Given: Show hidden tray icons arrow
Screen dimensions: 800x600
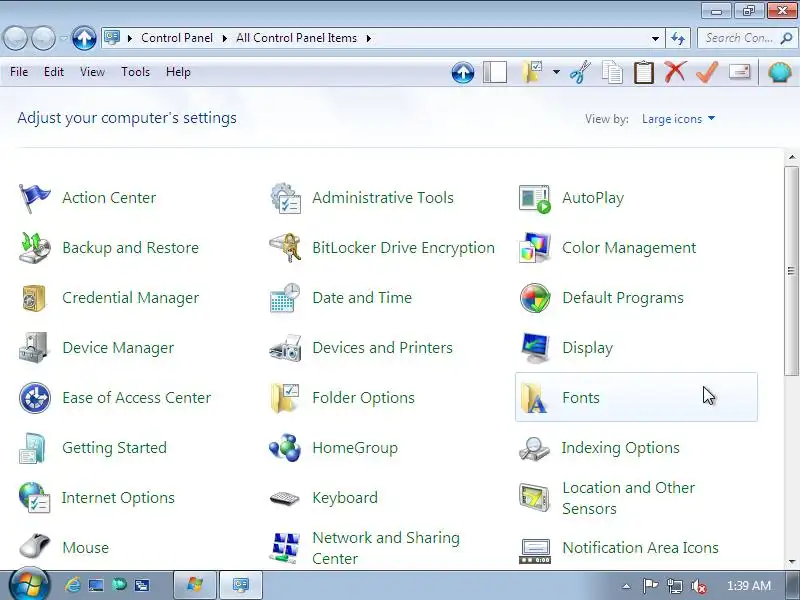Looking at the screenshot, I should (x=627, y=586).
